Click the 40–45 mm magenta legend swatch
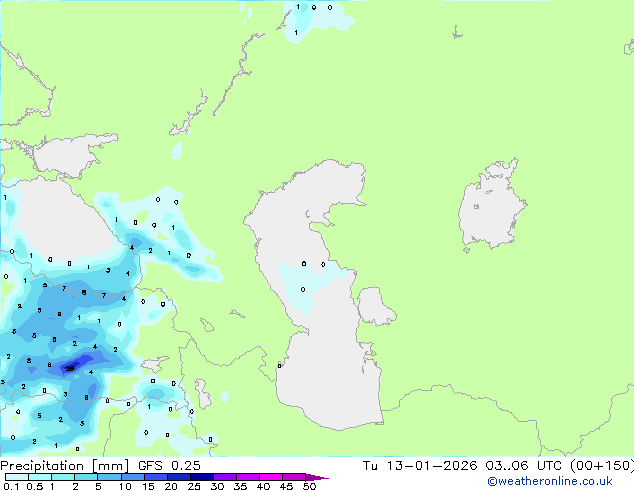This screenshot has height=490, width=634. click(271, 477)
